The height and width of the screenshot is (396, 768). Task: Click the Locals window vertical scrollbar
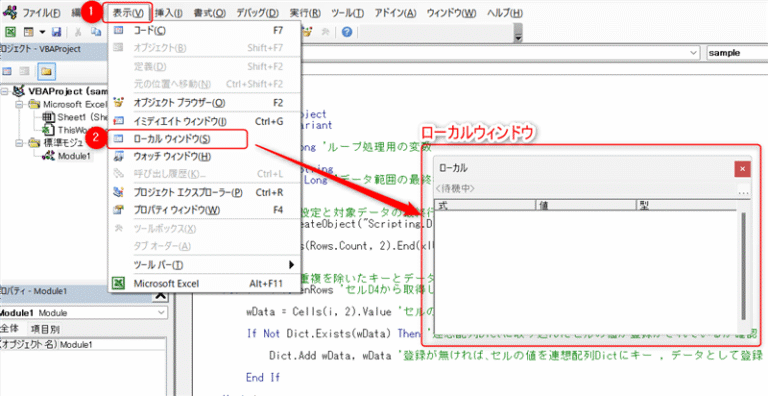pyautogui.click(x=744, y=266)
